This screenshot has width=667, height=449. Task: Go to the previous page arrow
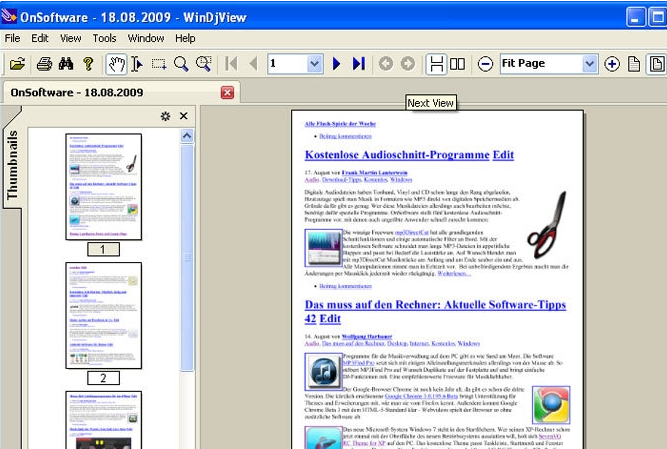253,64
